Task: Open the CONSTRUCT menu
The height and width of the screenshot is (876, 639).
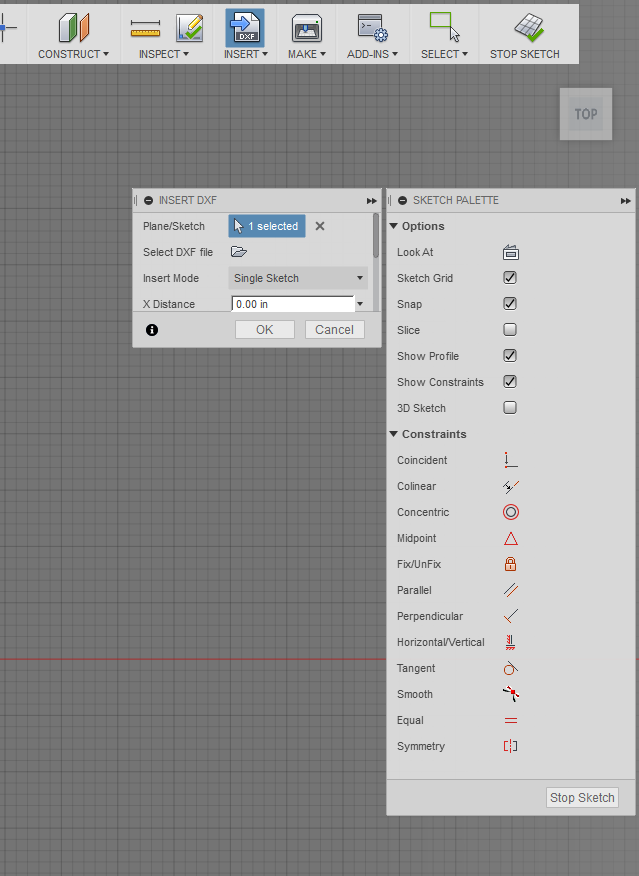Action: [73, 54]
